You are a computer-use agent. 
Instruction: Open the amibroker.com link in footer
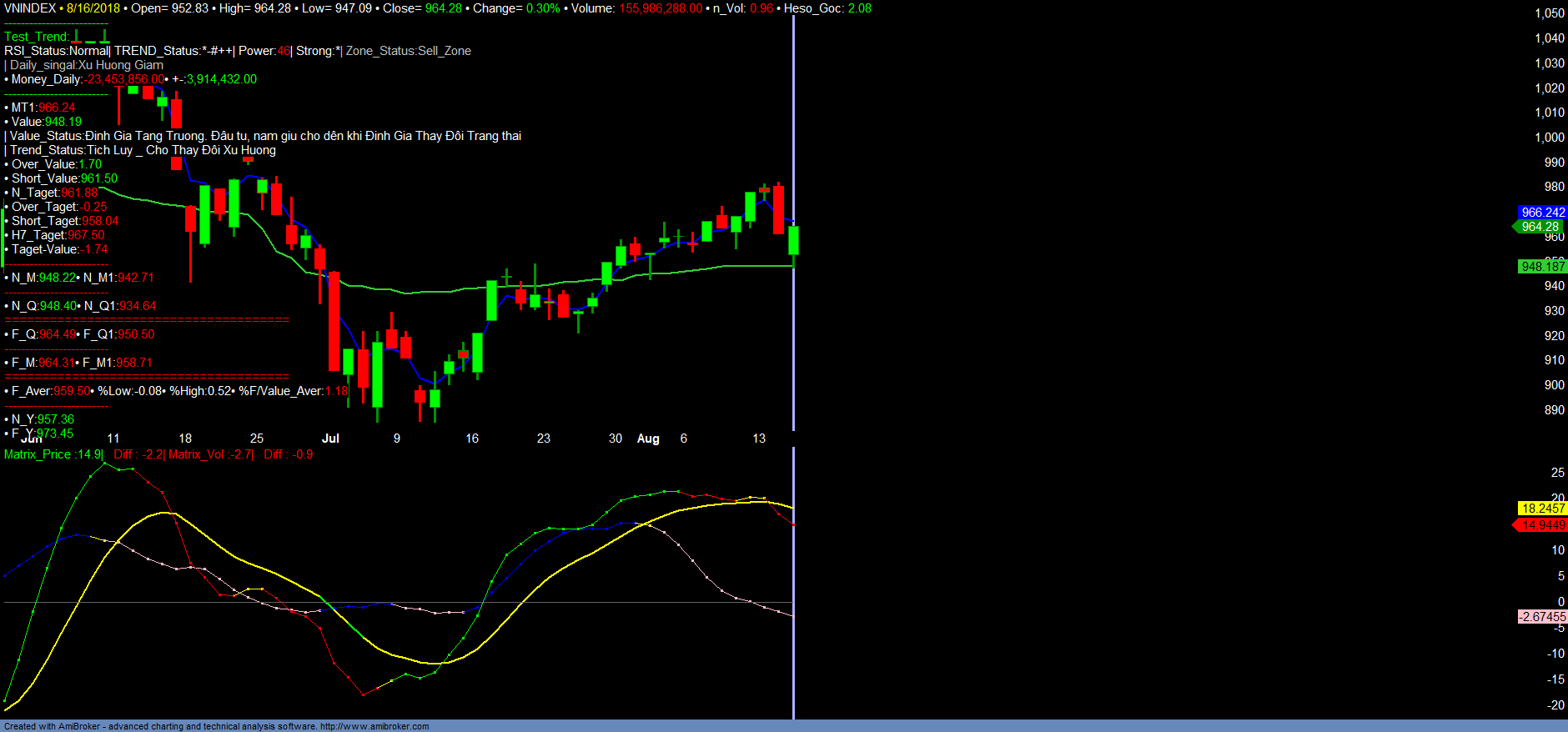pos(374,726)
